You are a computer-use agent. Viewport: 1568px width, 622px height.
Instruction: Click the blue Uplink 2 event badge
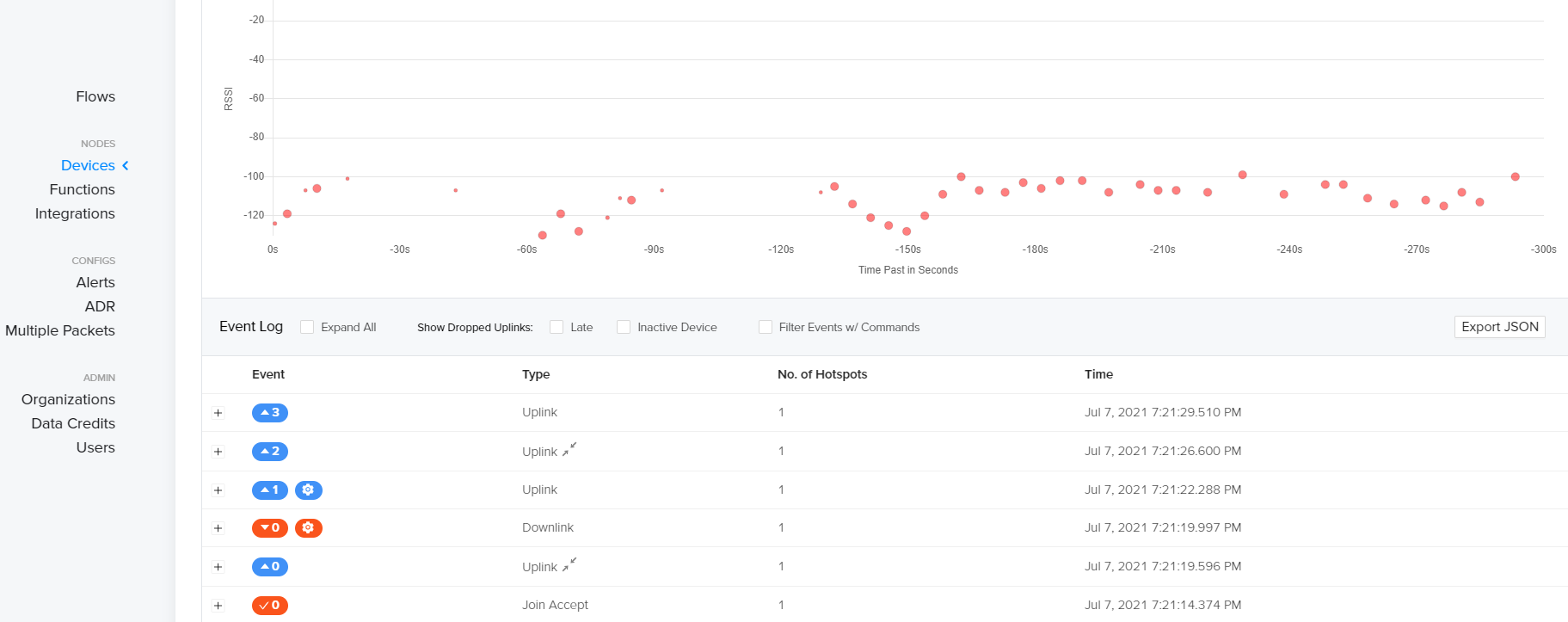coord(269,452)
